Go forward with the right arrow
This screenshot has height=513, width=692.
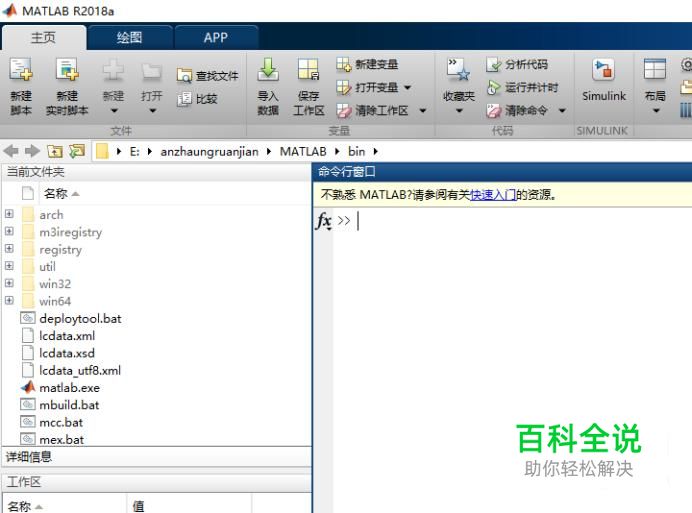click(x=32, y=151)
